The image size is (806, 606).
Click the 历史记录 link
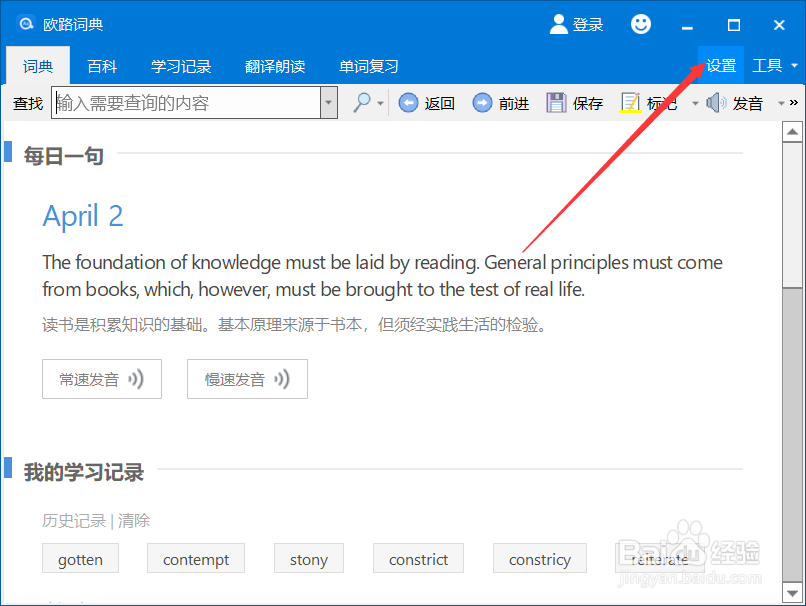coord(74,521)
